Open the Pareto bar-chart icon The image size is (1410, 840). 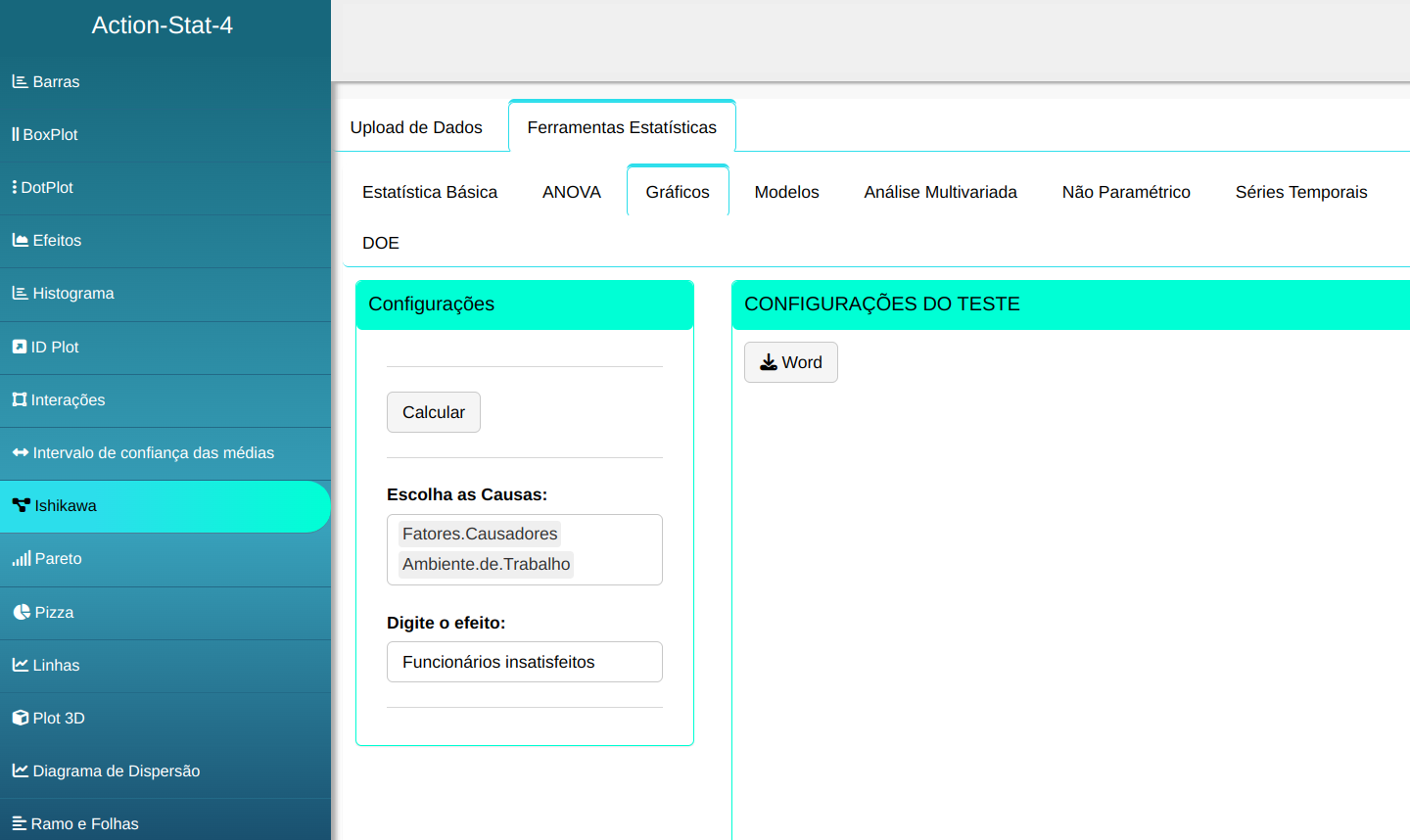click(22, 559)
